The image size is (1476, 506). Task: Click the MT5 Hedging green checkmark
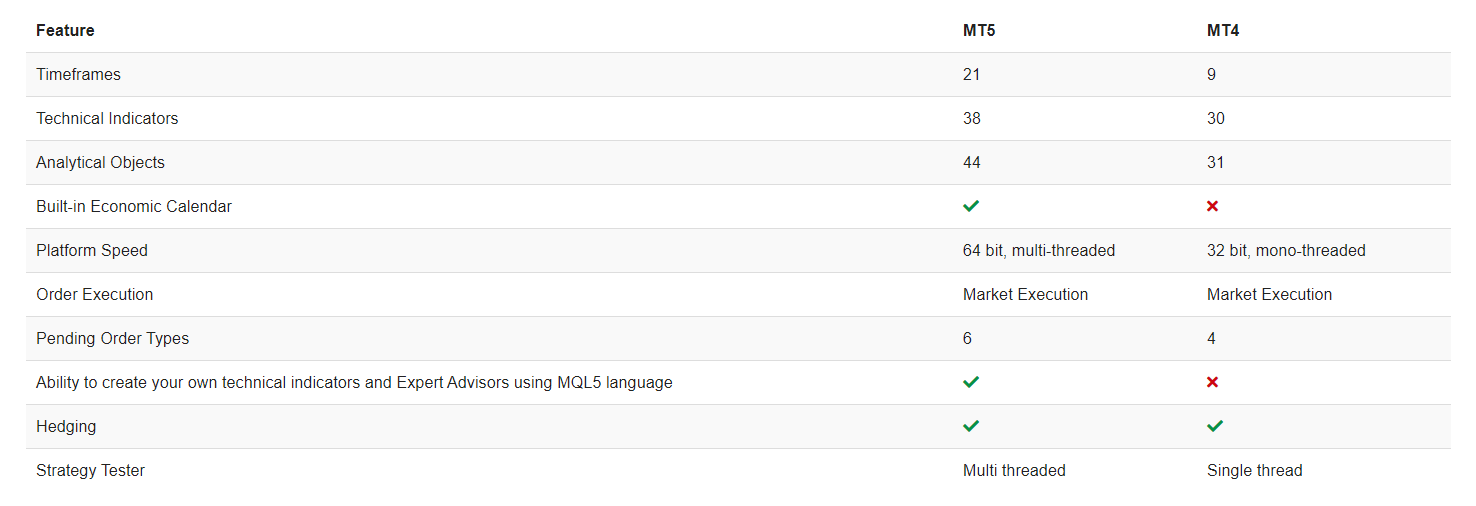tap(971, 426)
